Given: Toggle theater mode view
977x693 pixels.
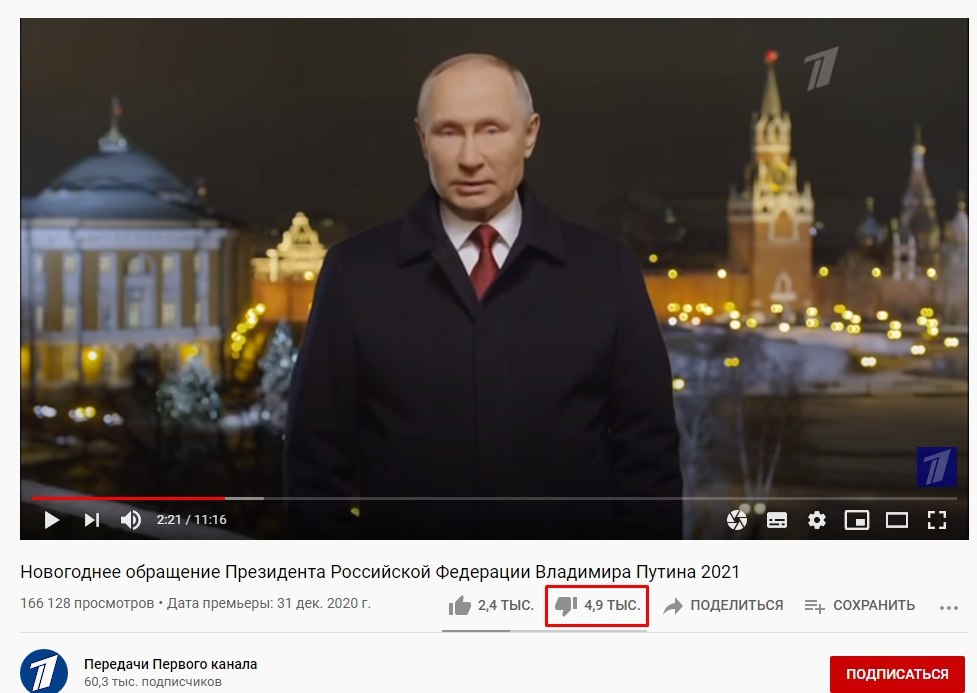Looking at the screenshot, I should pyautogui.click(x=897, y=520).
